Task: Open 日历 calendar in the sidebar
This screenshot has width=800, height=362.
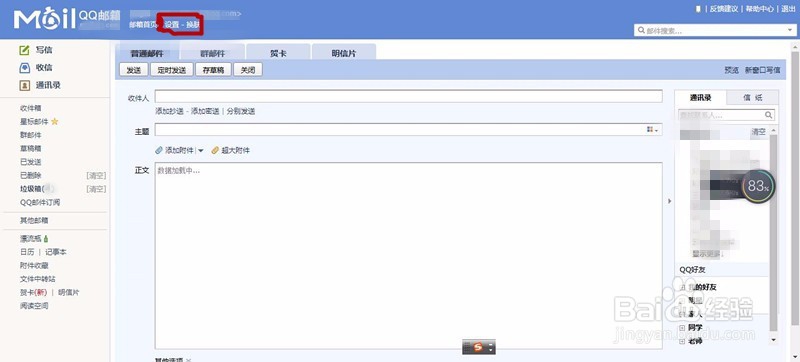Action: [27, 252]
